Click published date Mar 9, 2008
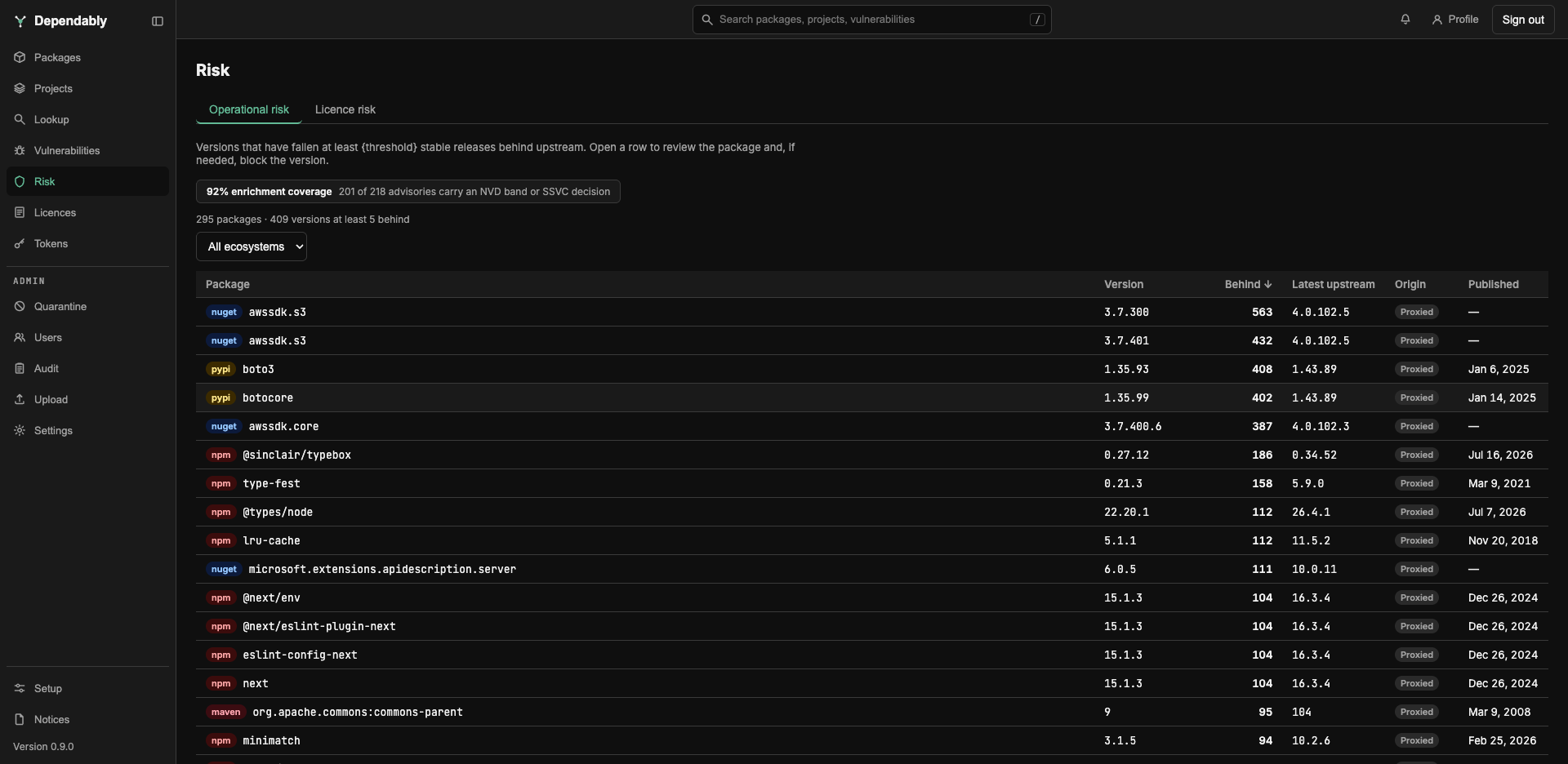 (1499, 712)
